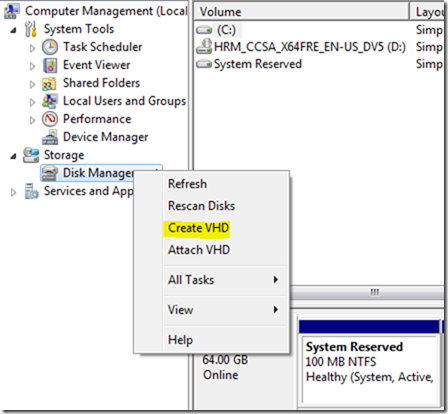Click the D: DVD drive icon
Viewport: 448px width, 414px height.
pyautogui.click(x=204, y=46)
